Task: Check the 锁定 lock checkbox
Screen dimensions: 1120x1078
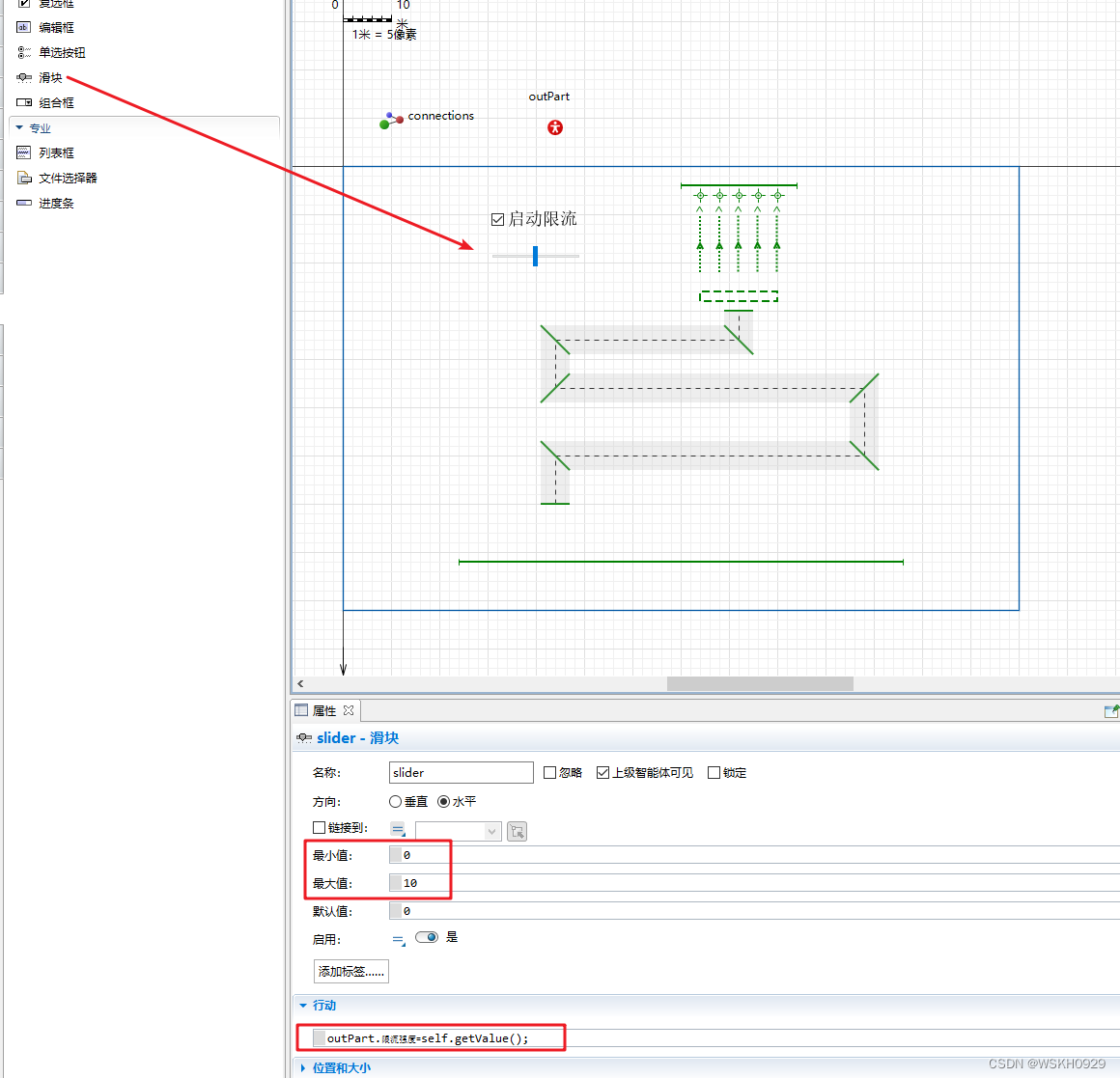Action: click(714, 772)
